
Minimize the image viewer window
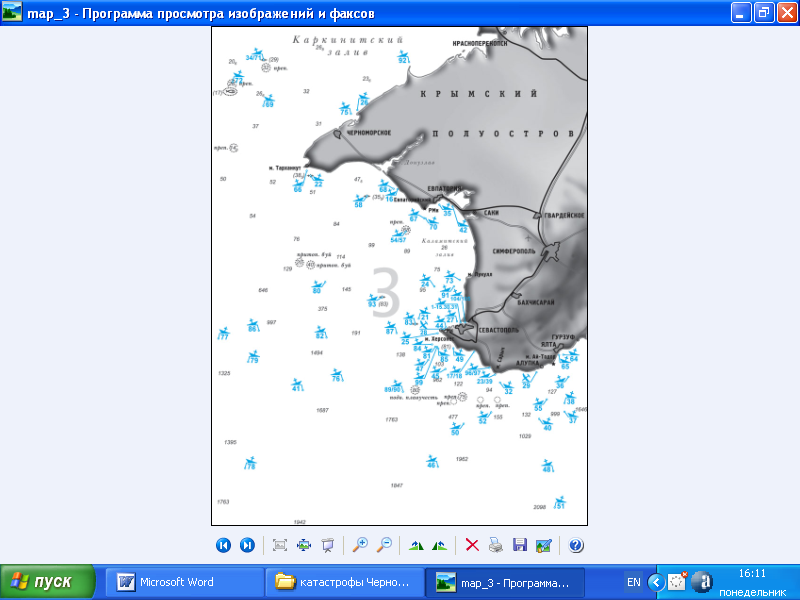coord(740,13)
